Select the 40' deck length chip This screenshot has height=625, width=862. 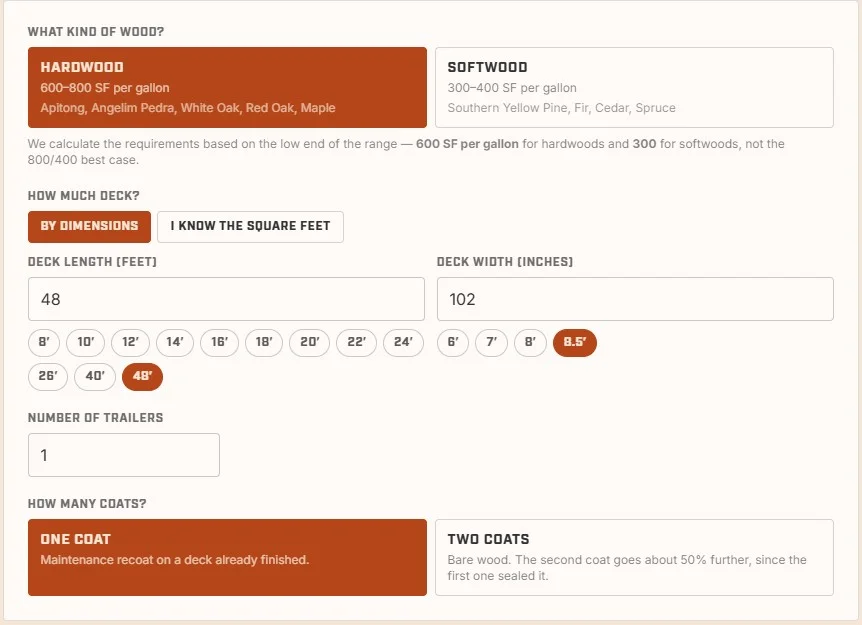[x=95, y=377]
